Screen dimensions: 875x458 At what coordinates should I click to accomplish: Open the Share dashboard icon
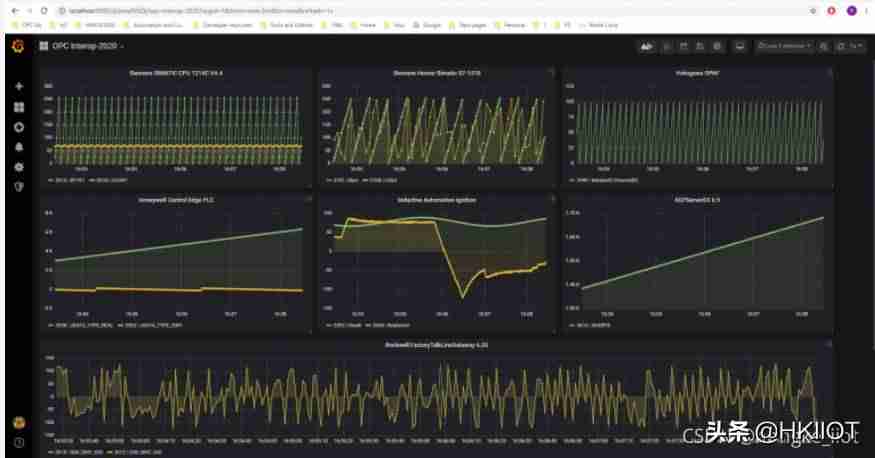pyautogui.click(x=684, y=46)
